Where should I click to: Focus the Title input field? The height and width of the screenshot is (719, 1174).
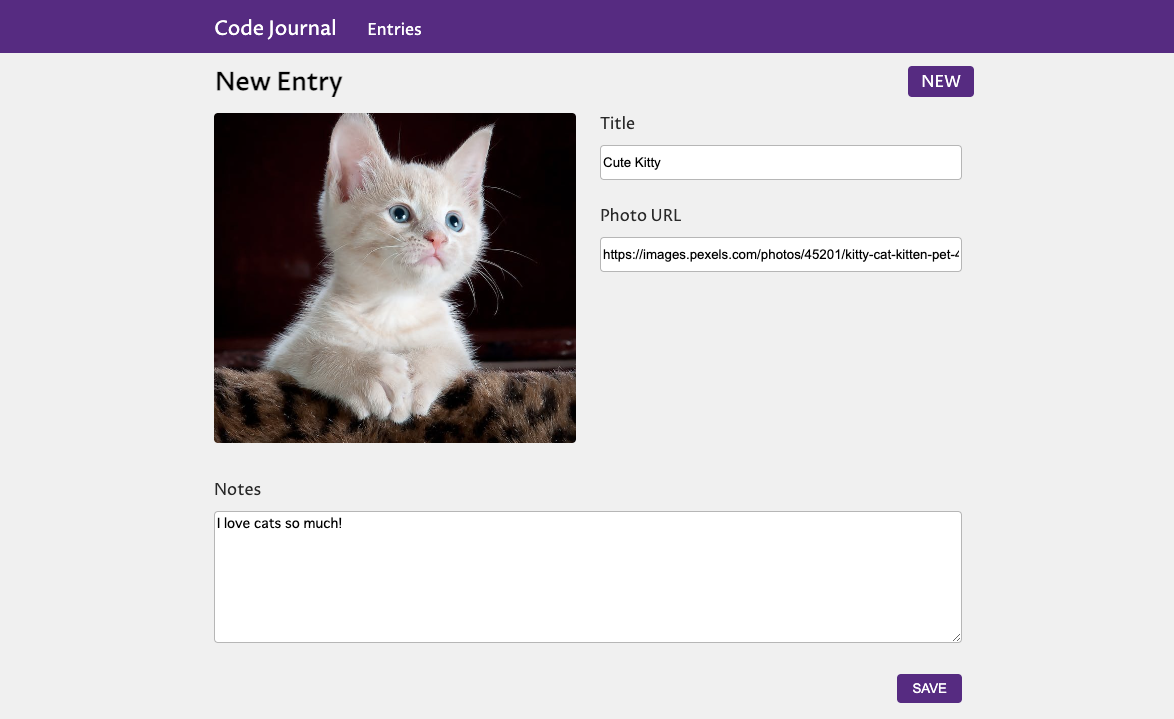(780, 162)
